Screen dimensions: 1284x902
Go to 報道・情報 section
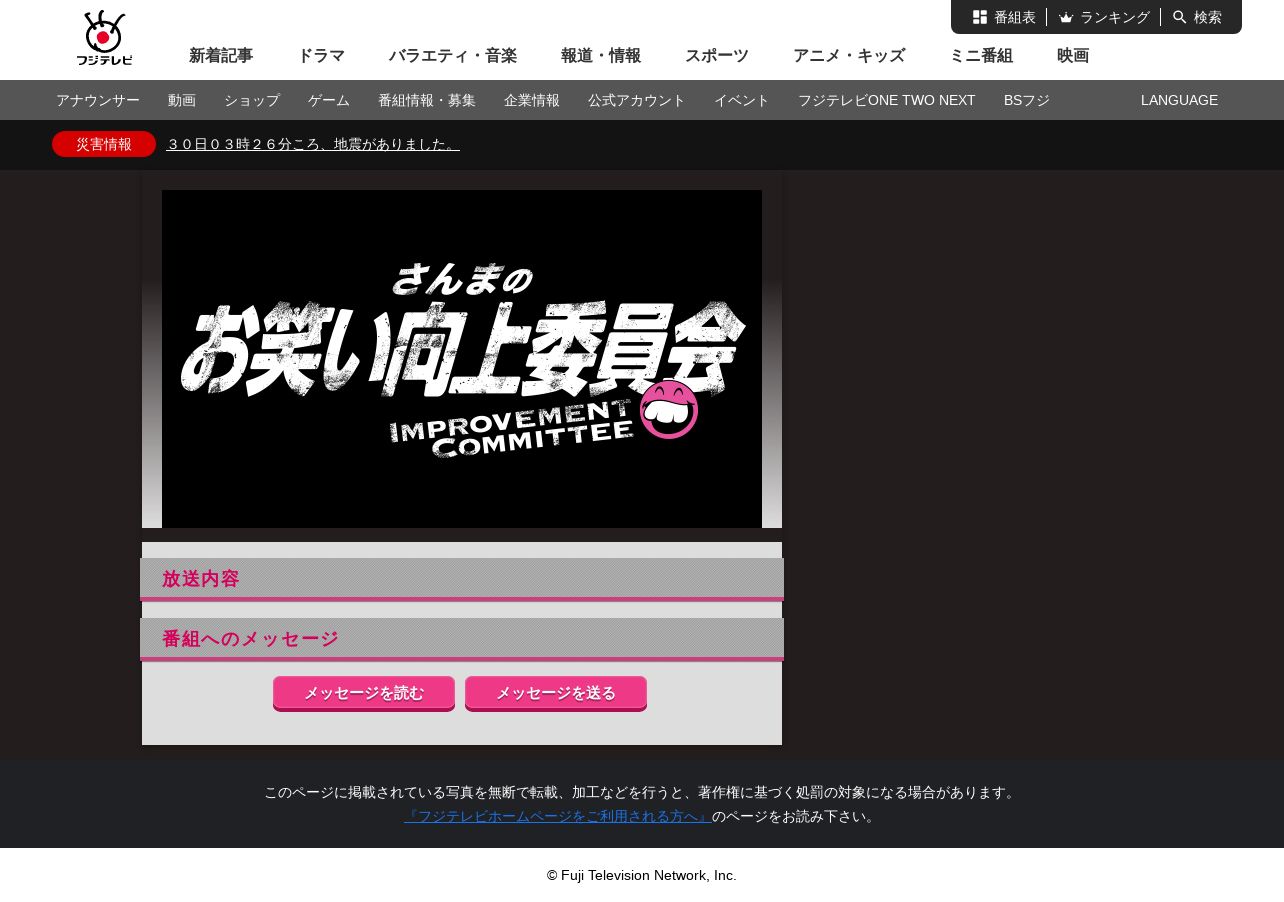point(601,56)
